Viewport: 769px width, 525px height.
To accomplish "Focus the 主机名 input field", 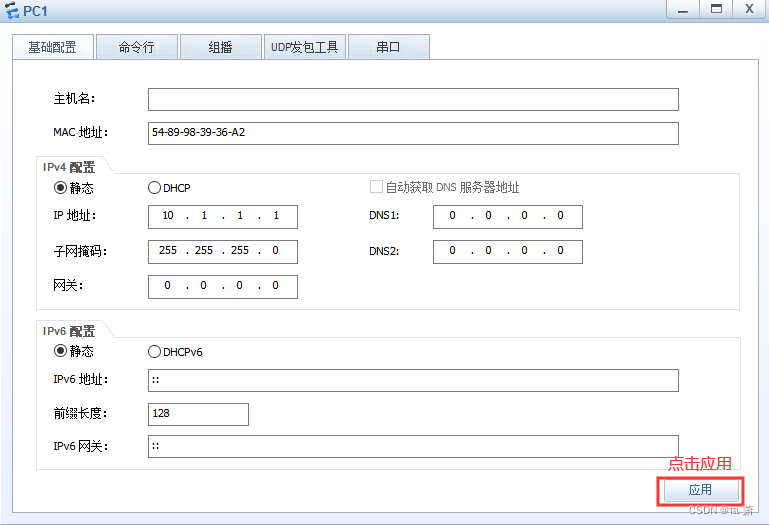I will click(x=413, y=100).
